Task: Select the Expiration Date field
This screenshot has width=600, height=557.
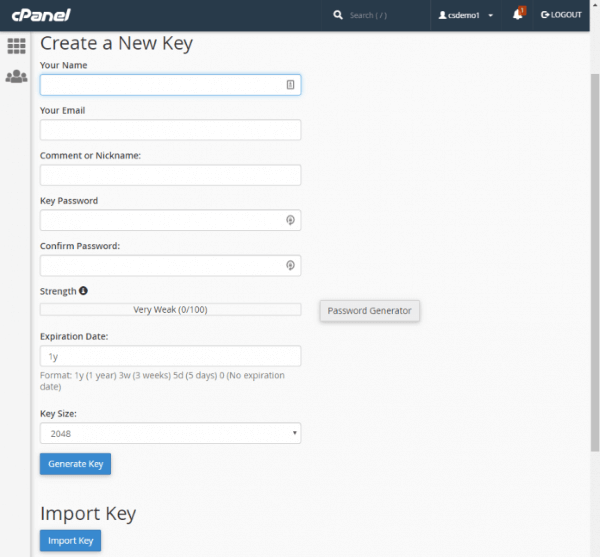Action: [x=170, y=356]
